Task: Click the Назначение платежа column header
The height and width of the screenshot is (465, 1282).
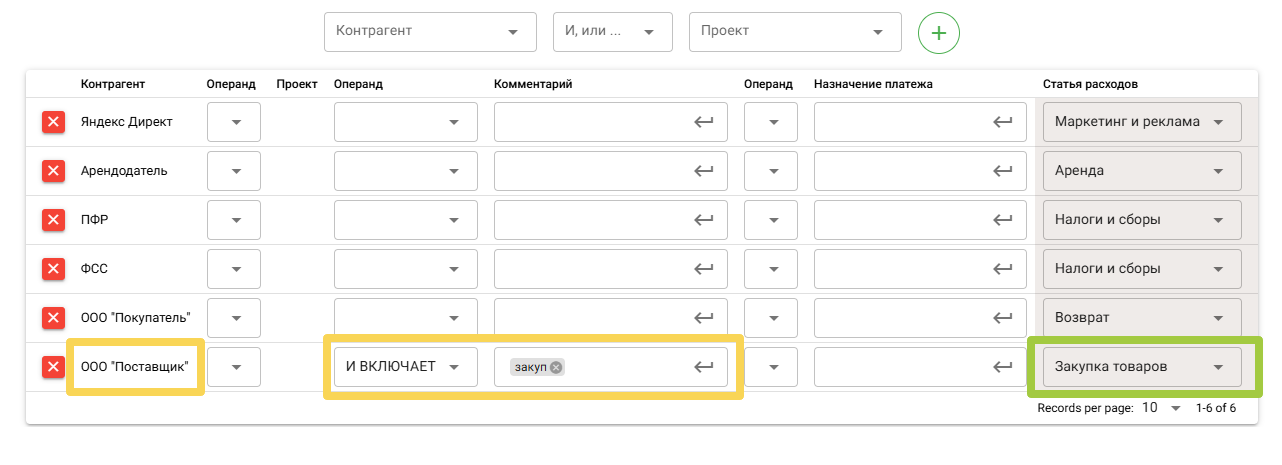Action: pyautogui.click(x=873, y=84)
